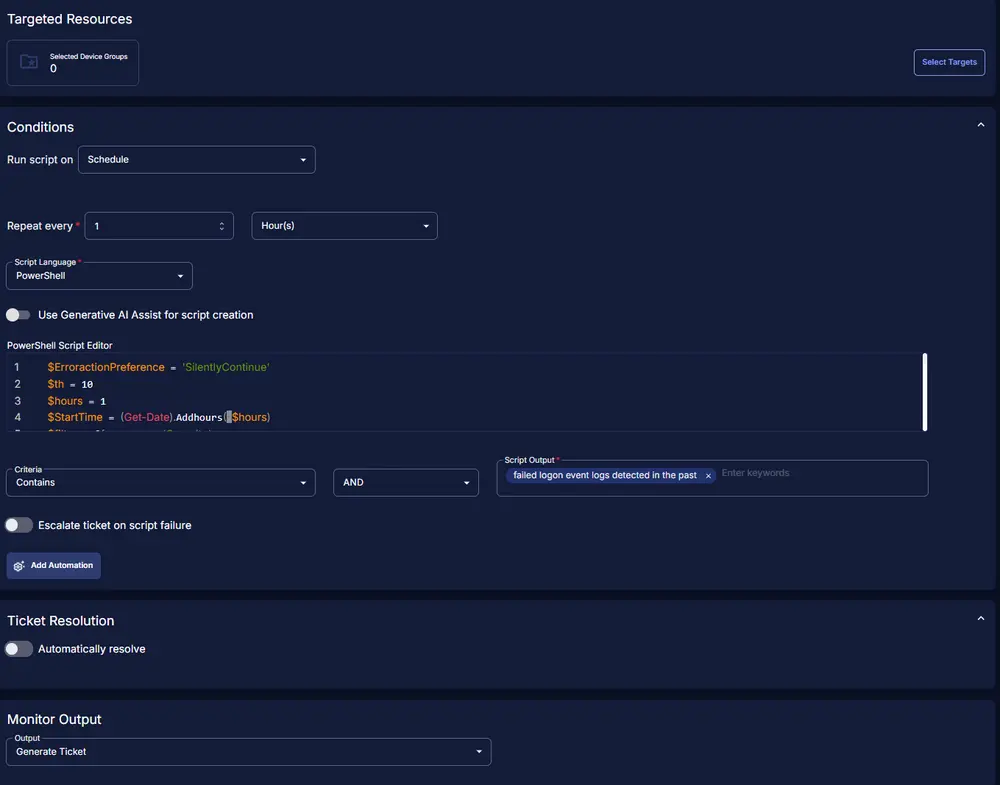
Task: Open the Run script on Schedule dropdown
Action: point(196,160)
